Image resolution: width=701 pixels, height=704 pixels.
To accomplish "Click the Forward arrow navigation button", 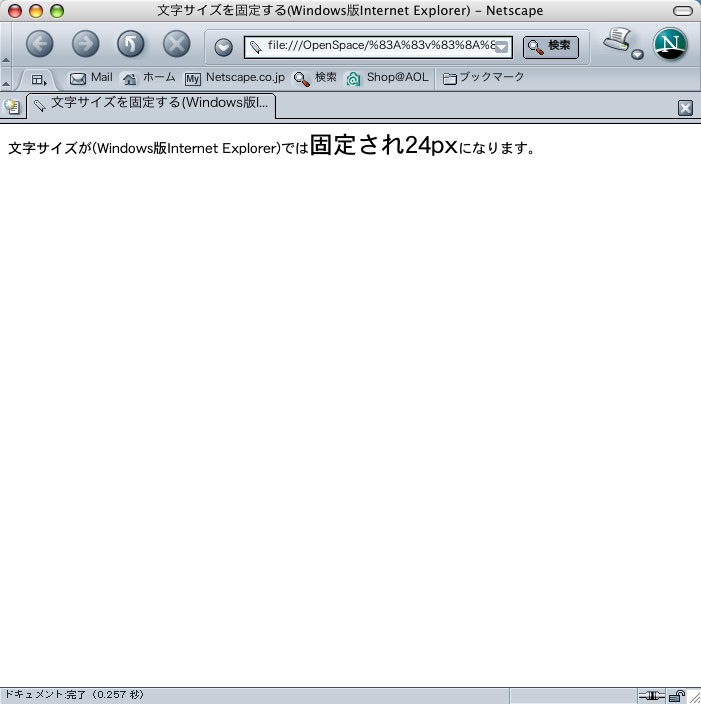I will click(x=86, y=44).
